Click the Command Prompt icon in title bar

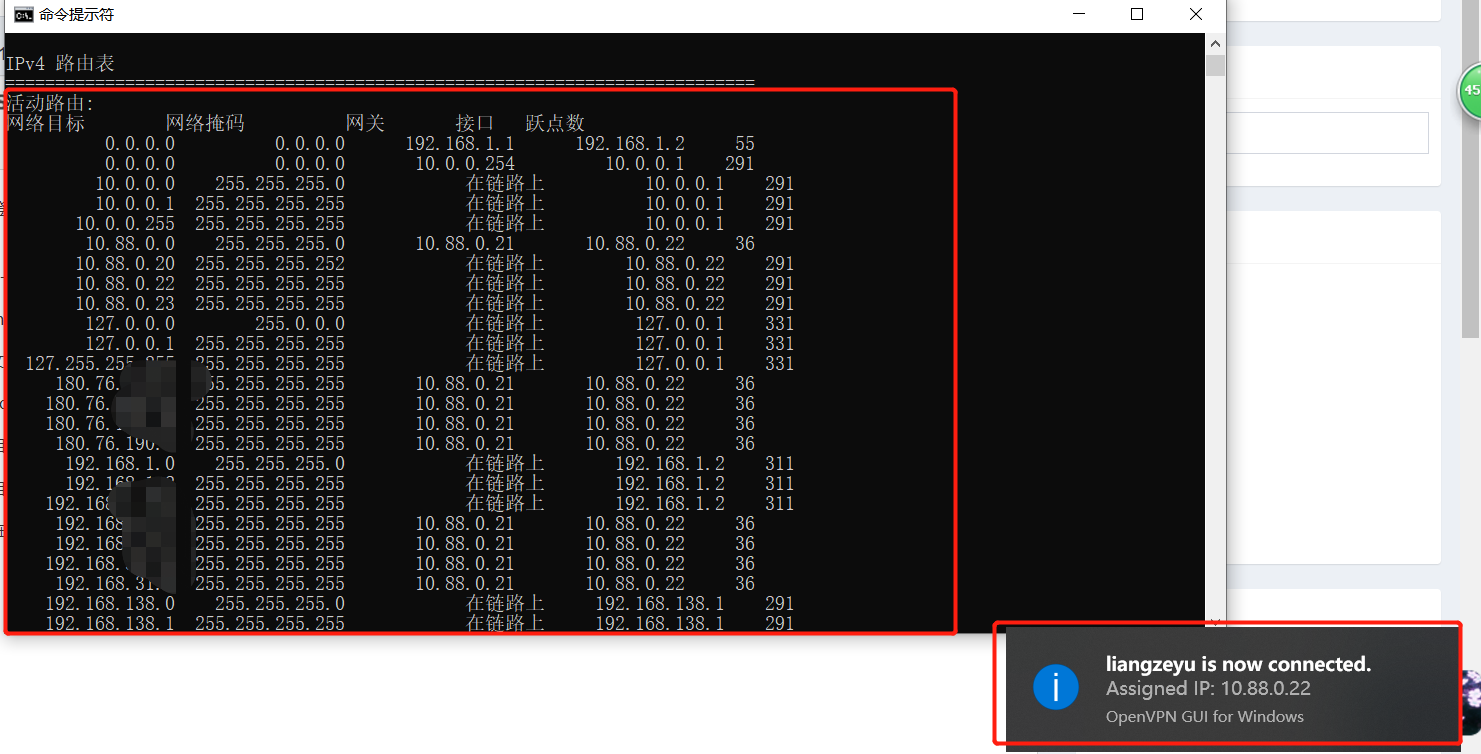[x=22, y=15]
